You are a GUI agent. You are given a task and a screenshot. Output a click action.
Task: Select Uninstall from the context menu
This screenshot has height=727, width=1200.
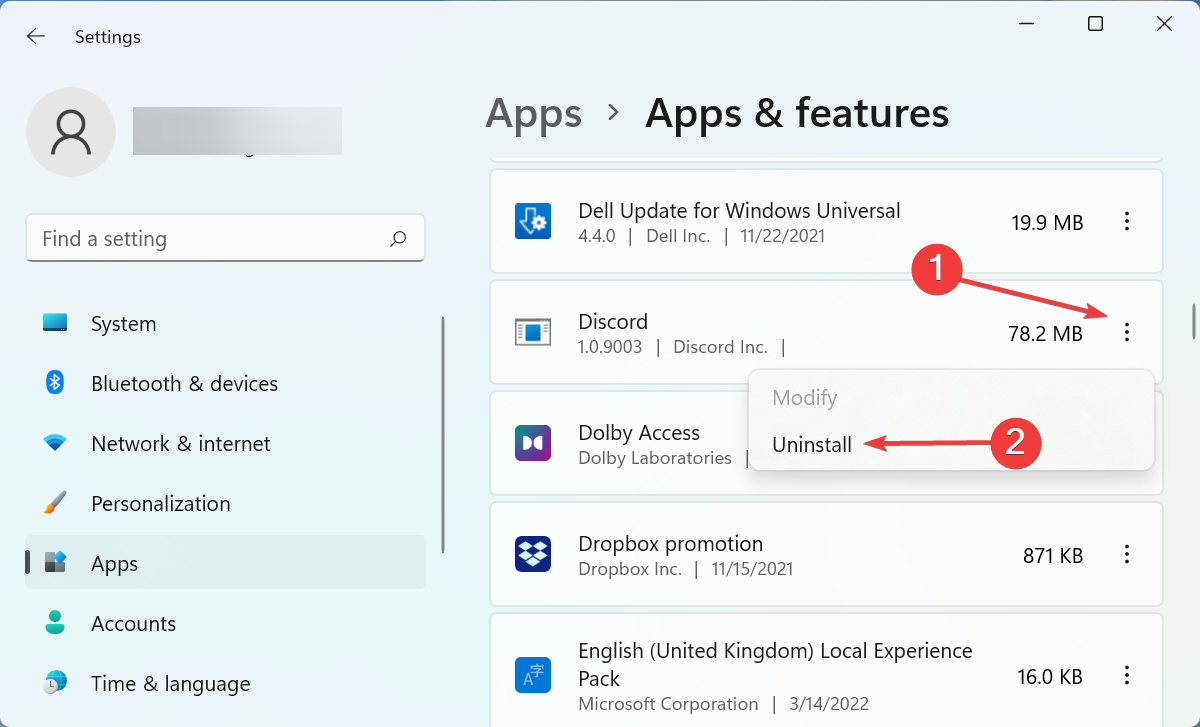tap(812, 444)
